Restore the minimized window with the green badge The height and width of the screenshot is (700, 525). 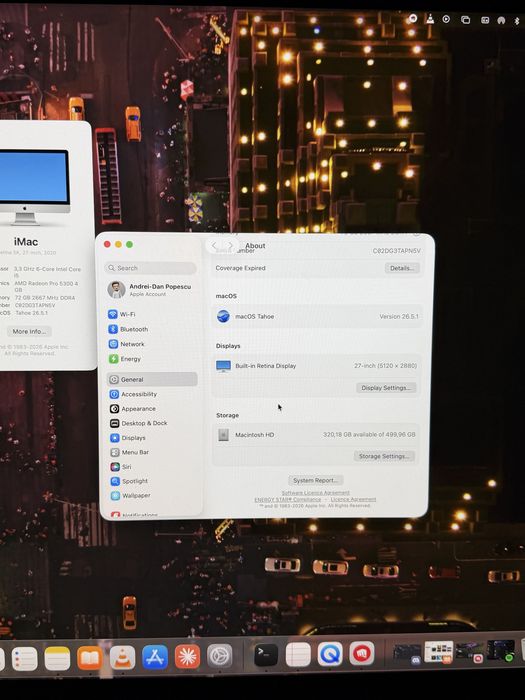coord(501,650)
